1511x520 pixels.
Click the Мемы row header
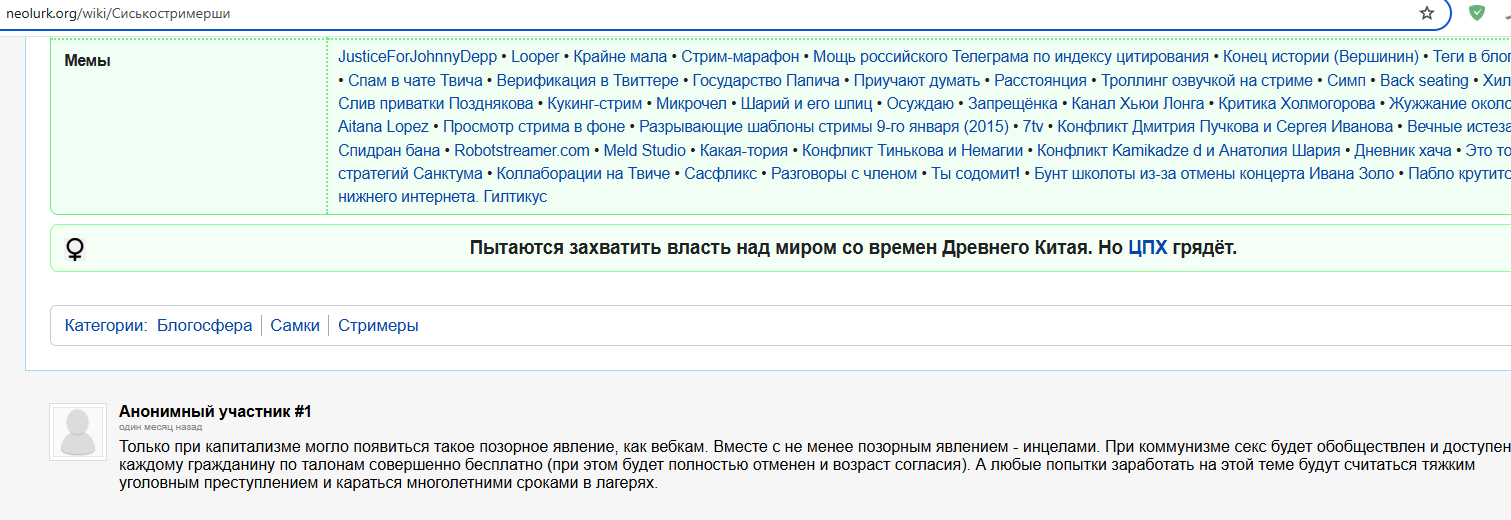tap(88, 60)
